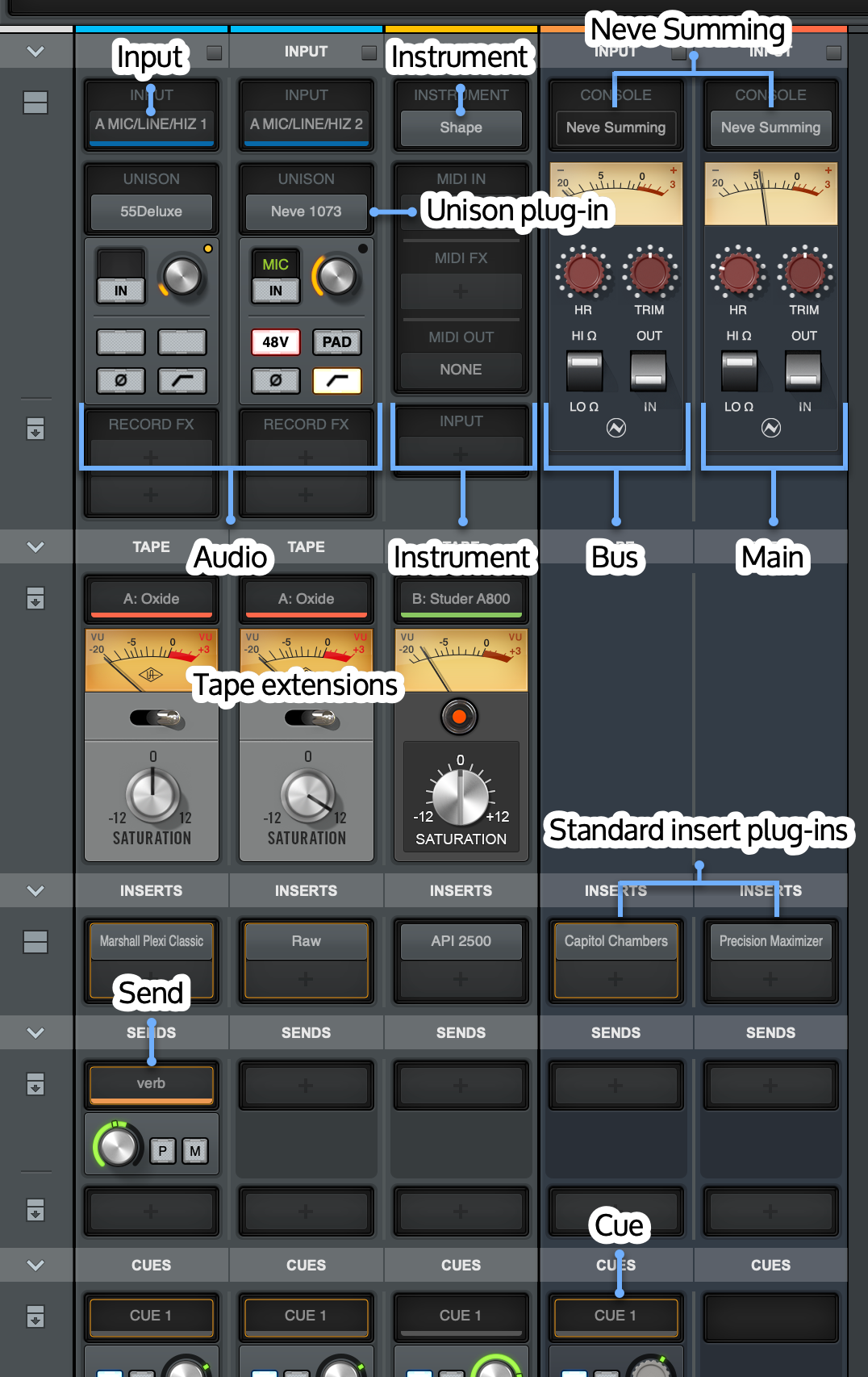Open the Capitol Chambers insert

pos(616,941)
